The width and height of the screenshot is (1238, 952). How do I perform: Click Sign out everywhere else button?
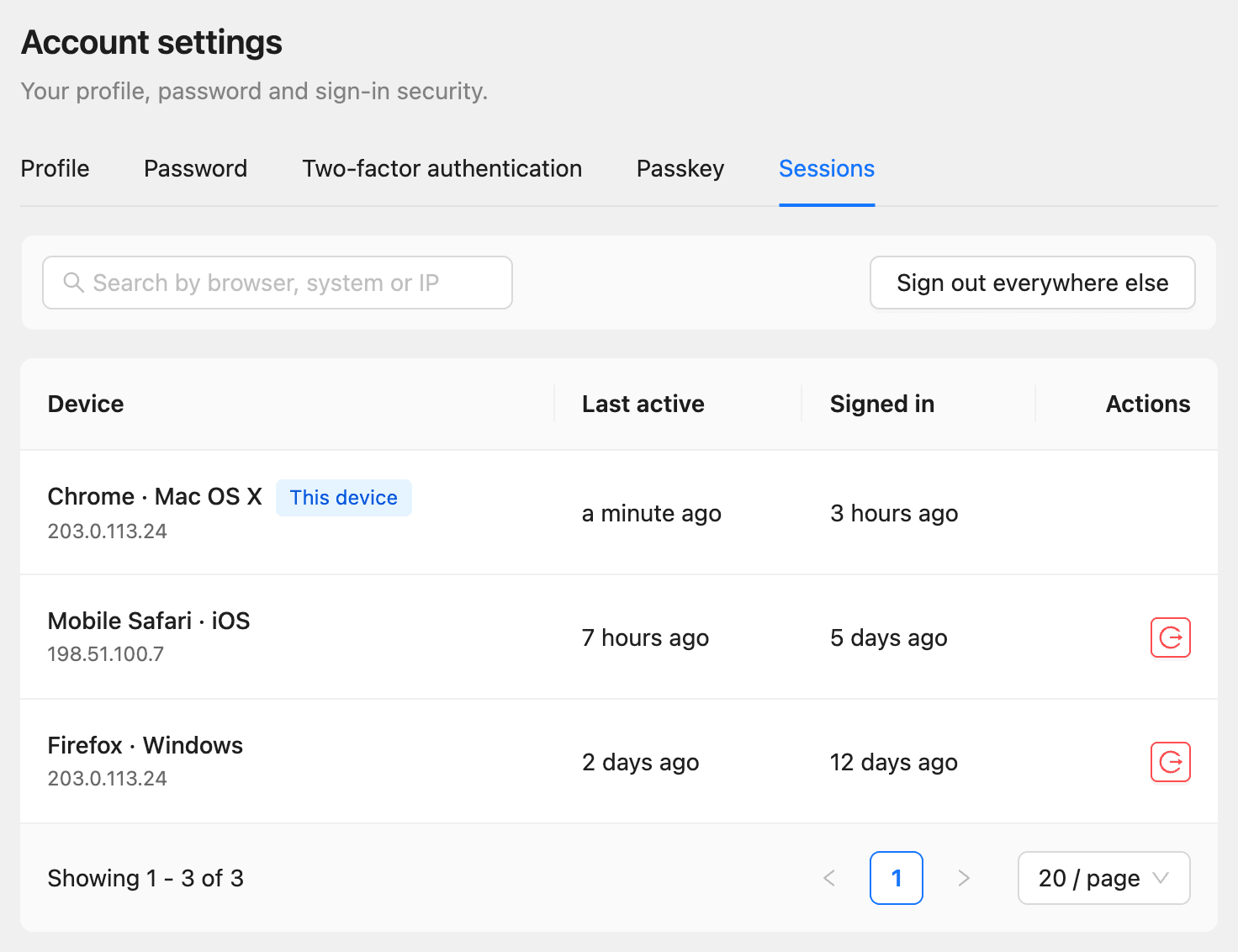(1032, 283)
